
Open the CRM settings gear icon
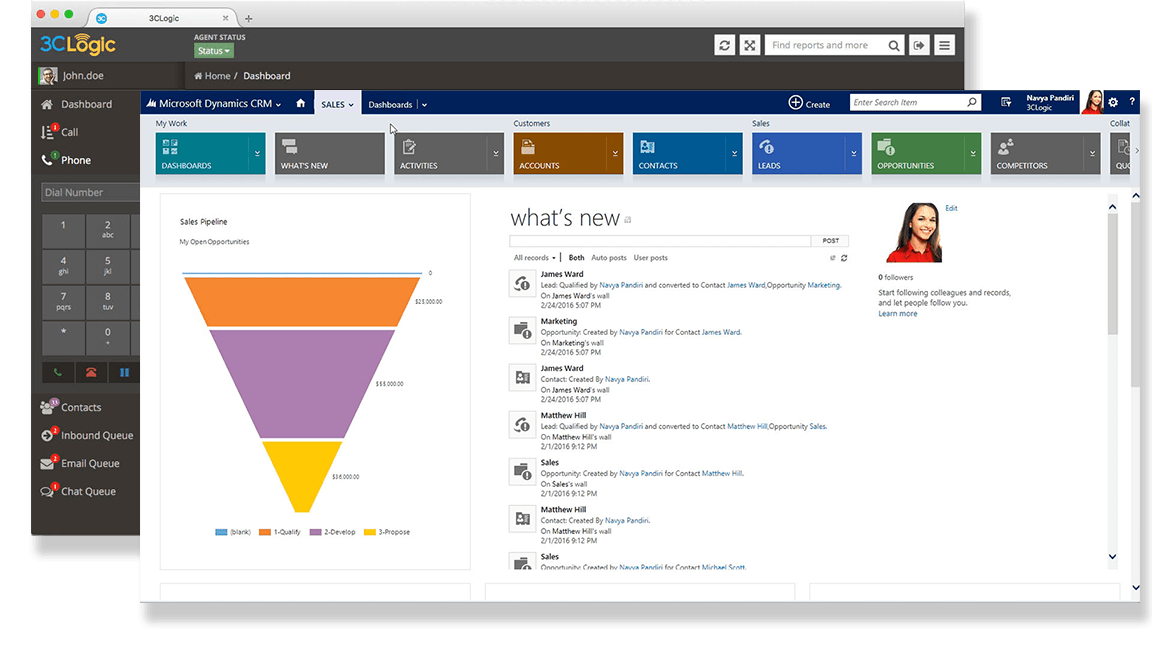tap(1113, 102)
